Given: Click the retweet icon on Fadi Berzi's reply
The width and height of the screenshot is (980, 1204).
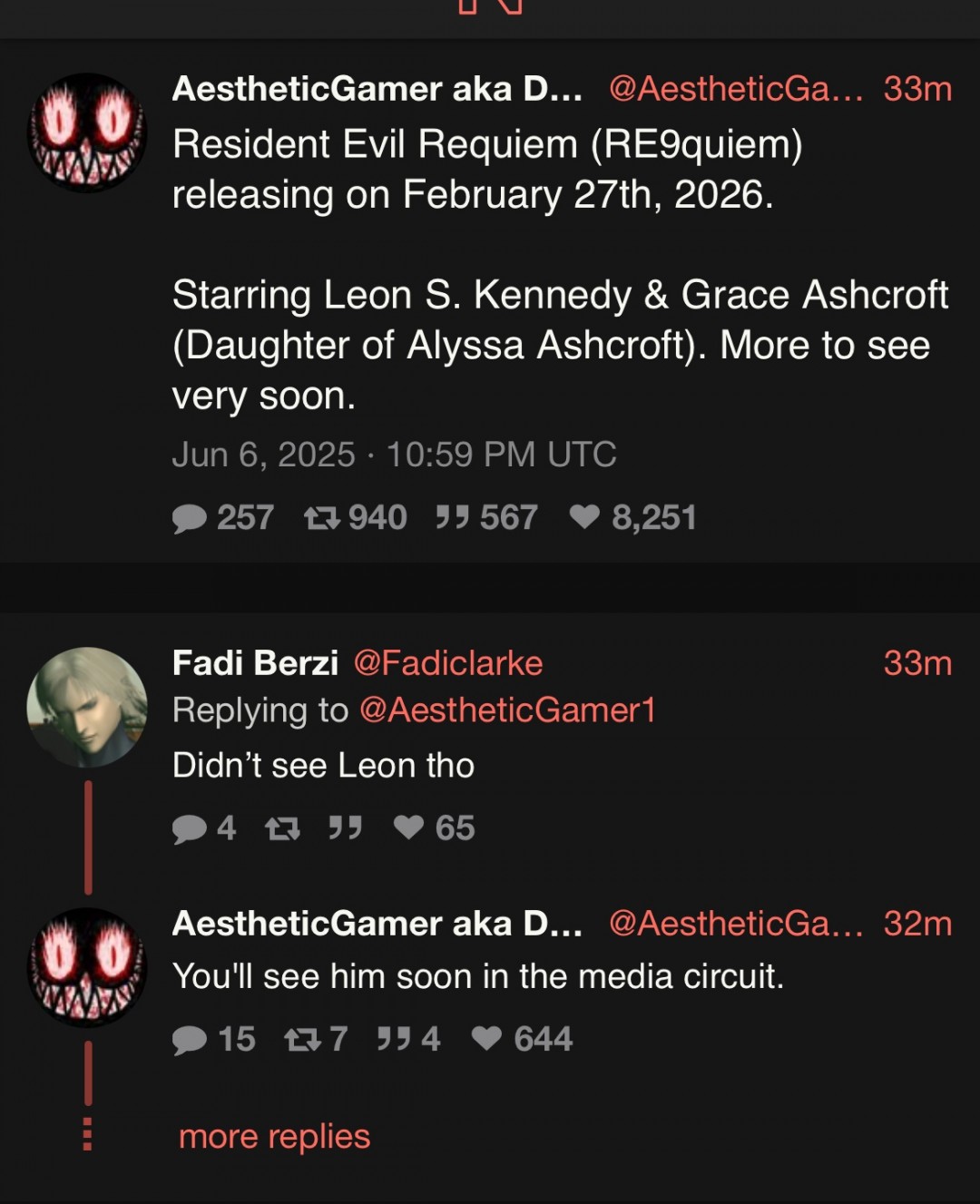Looking at the screenshot, I should pos(282,828).
